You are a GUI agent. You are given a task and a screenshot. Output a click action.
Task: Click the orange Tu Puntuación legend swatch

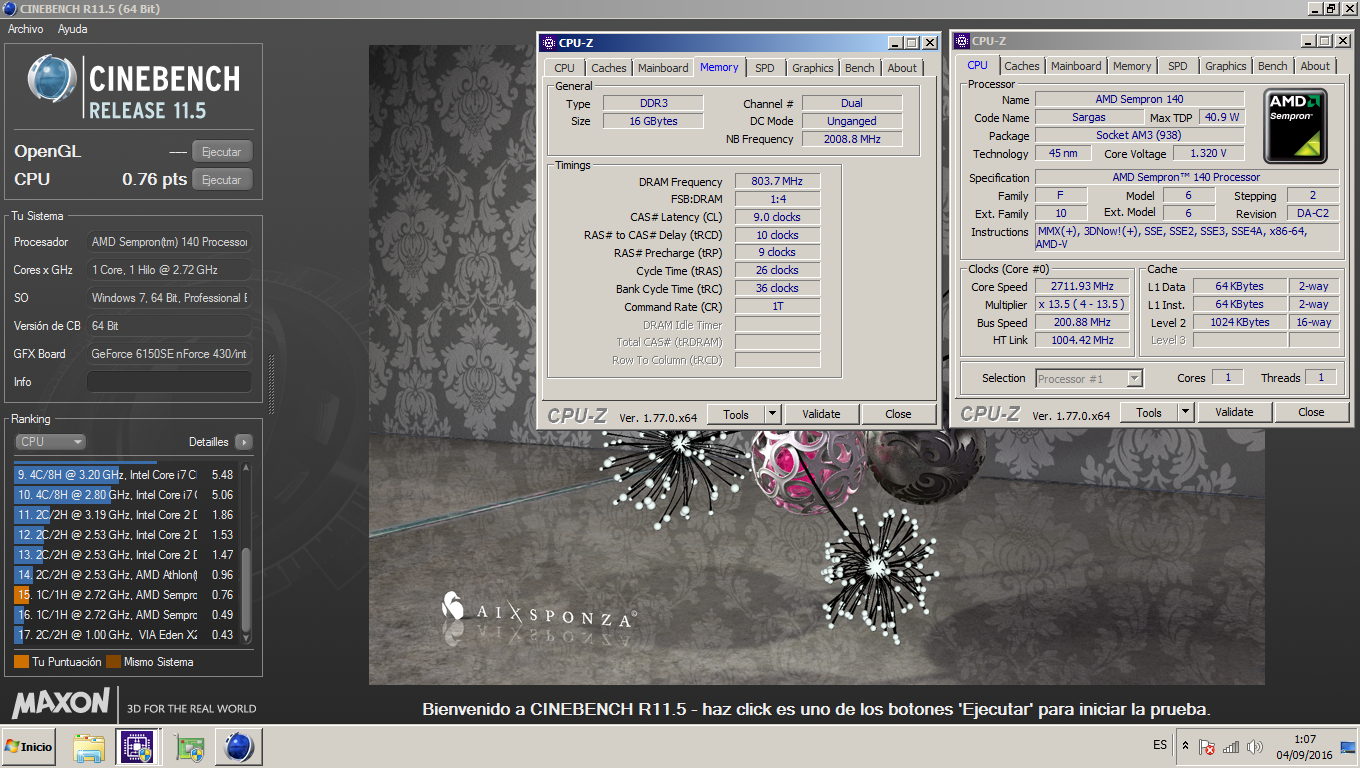tap(21, 662)
